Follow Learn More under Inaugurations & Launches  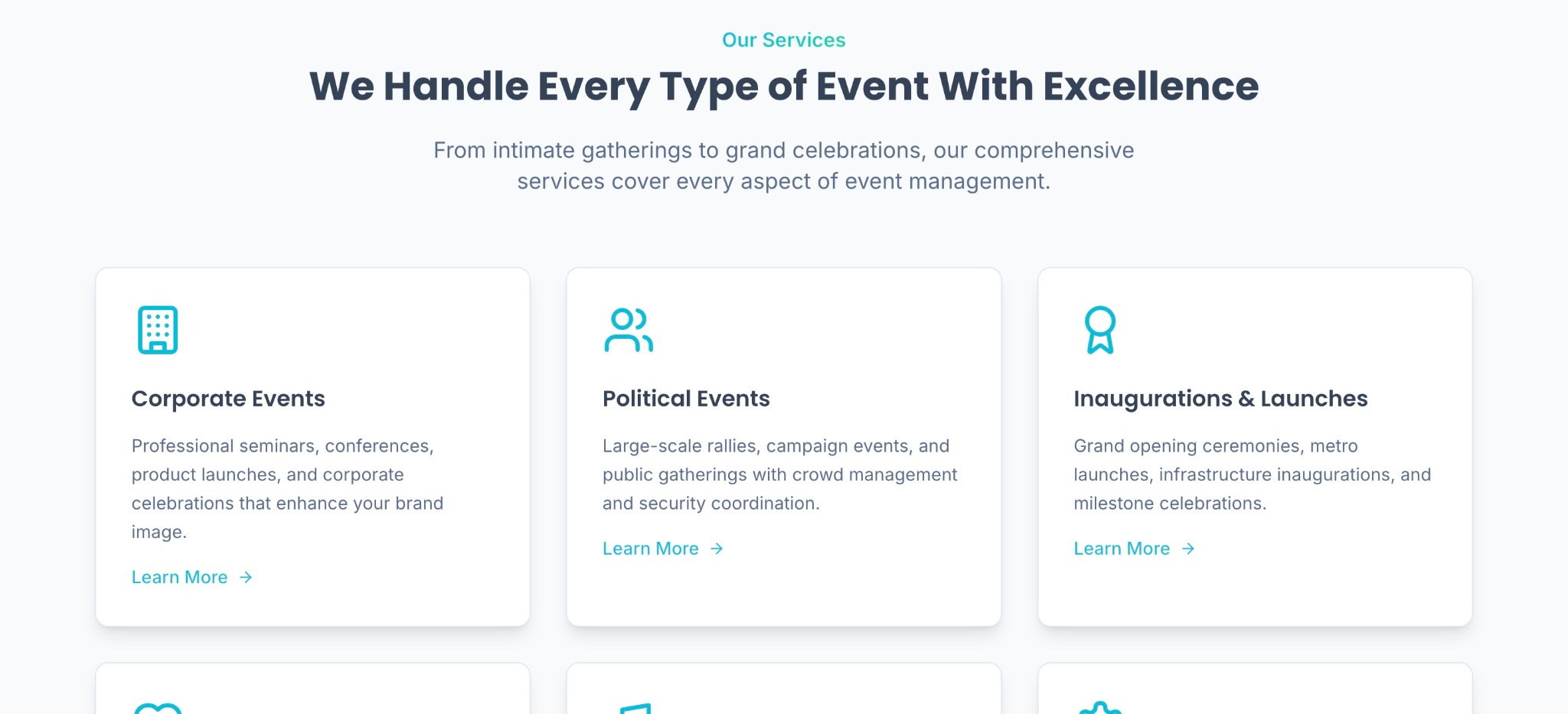(x=1122, y=549)
